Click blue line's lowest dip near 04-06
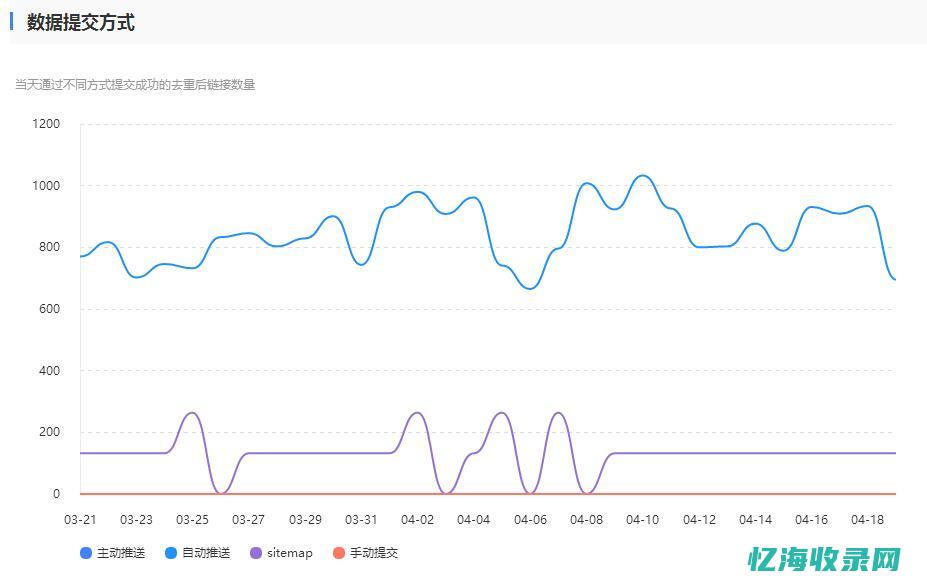Screen dimensions: 927x581 [531, 288]
